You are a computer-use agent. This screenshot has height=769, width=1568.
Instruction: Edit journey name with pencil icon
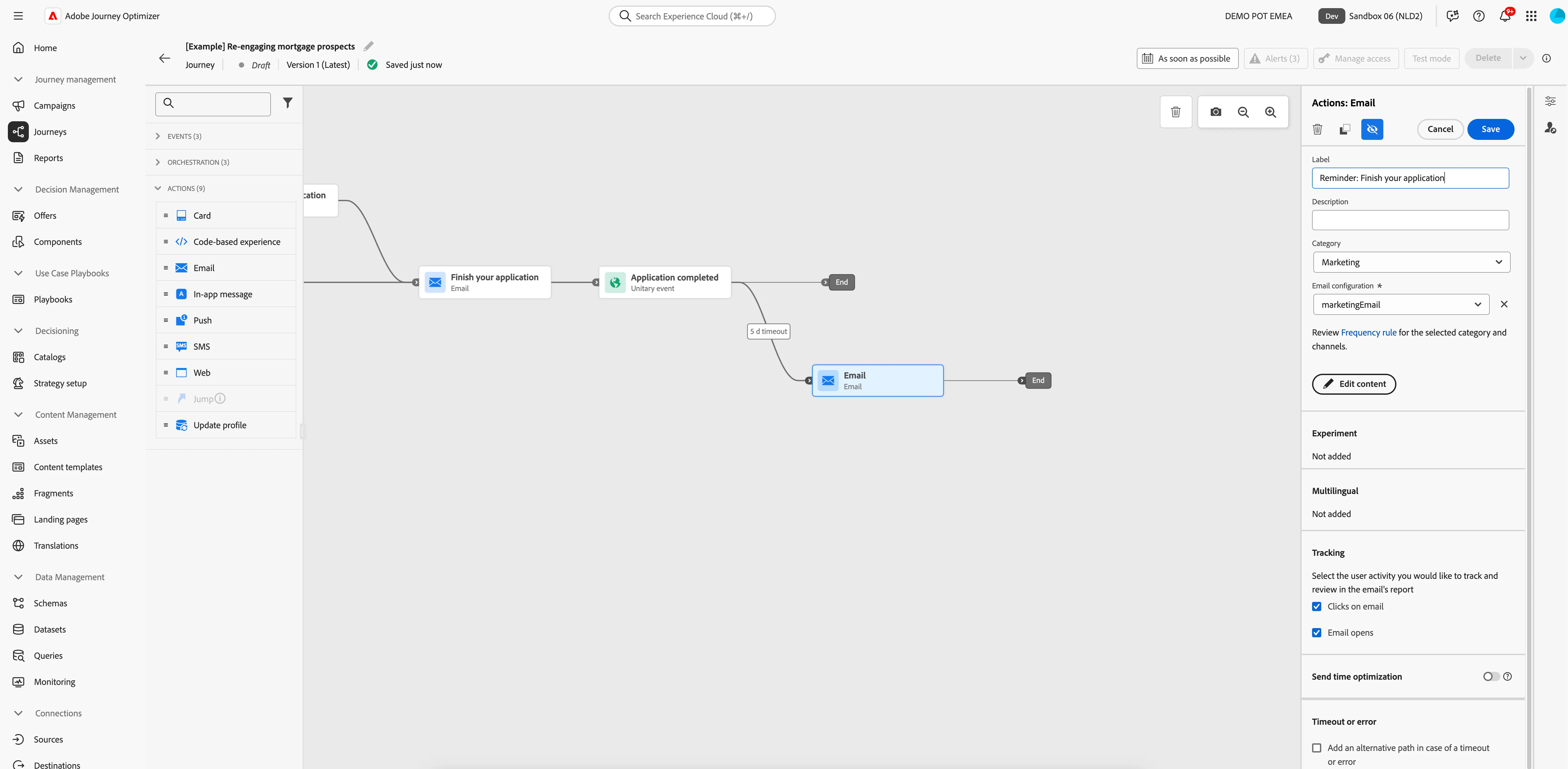tap(368, 46)
